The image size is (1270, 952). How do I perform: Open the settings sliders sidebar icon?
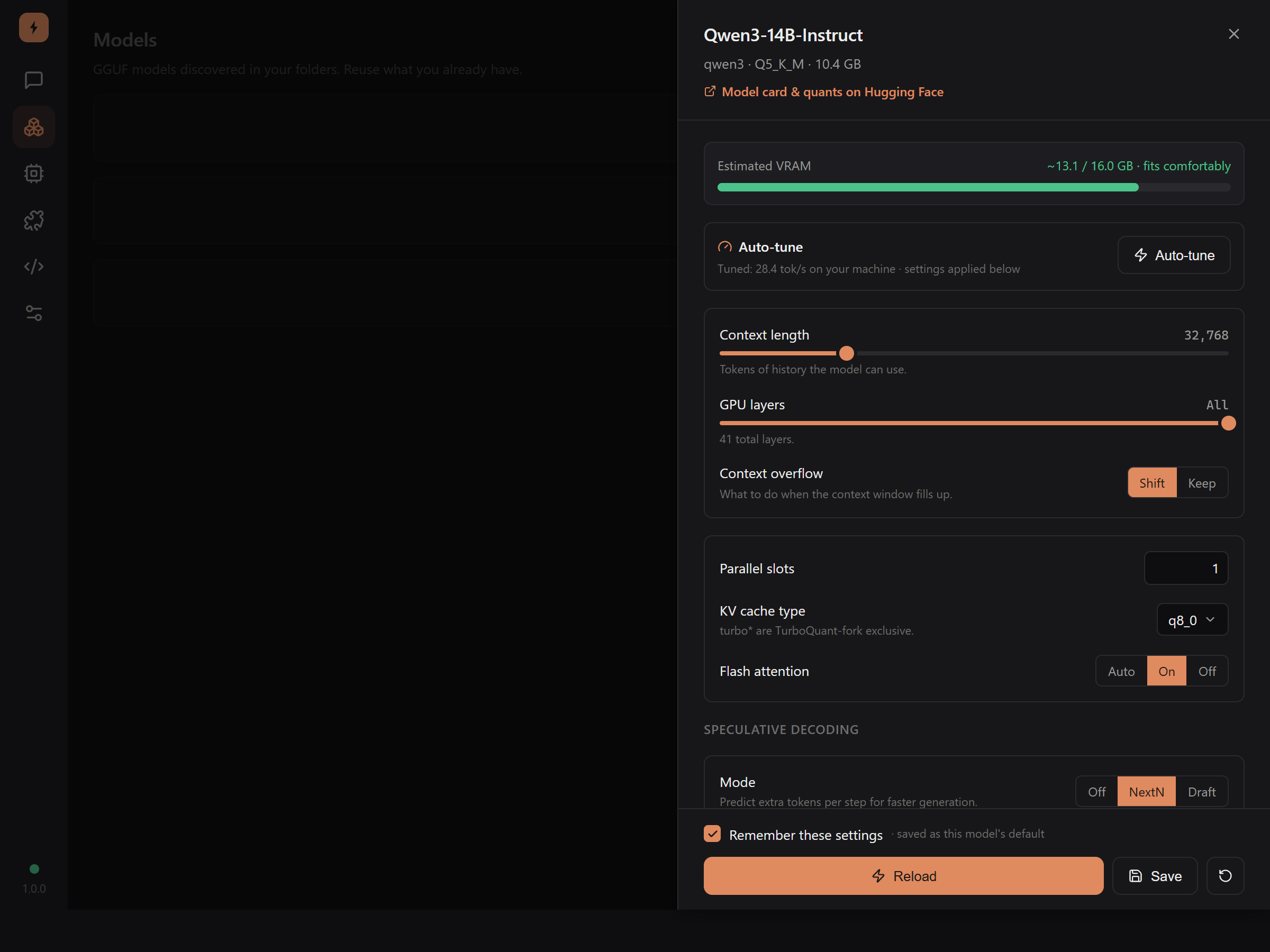pos(34,313)
